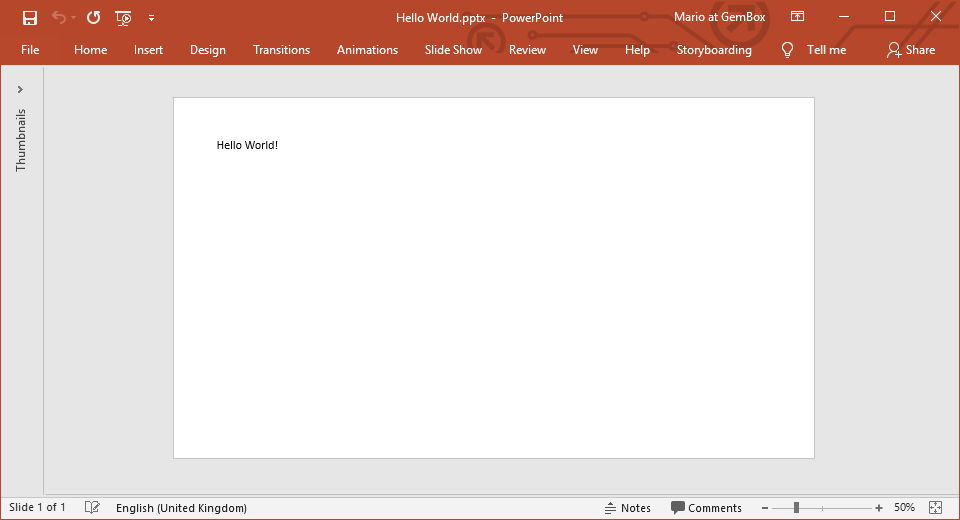Open Ribbon Display Options
The image size is (960, 520).
click(x=797, y=17)
